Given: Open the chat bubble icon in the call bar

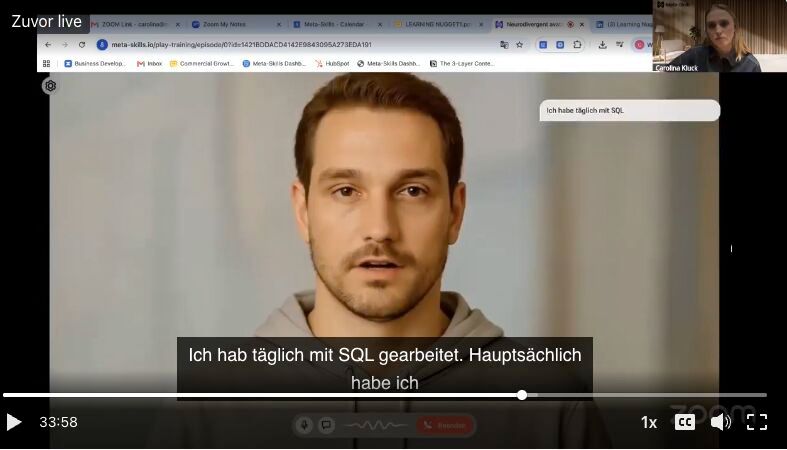Looking at the screenshot, I should coord(326,425).
